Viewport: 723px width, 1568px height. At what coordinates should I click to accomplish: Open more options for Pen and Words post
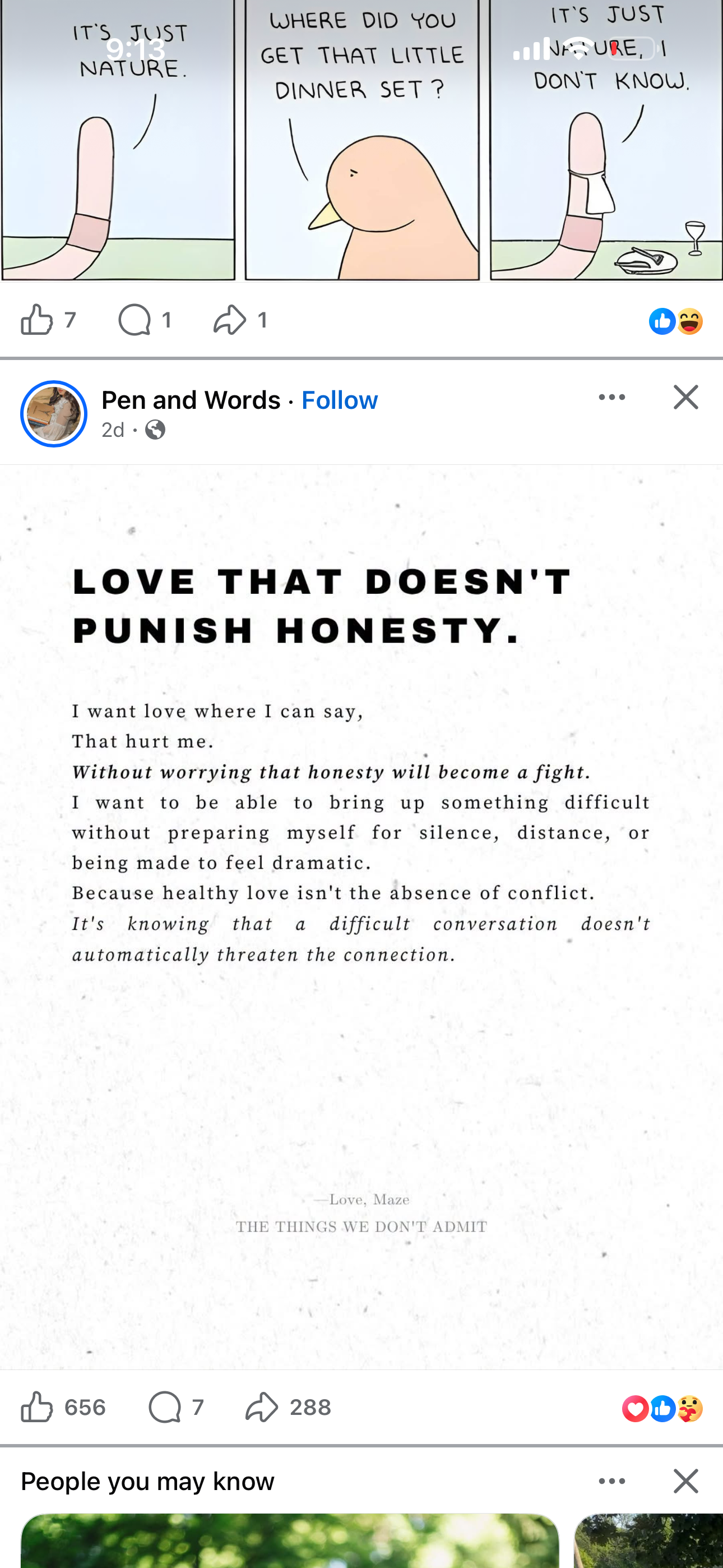611,397
